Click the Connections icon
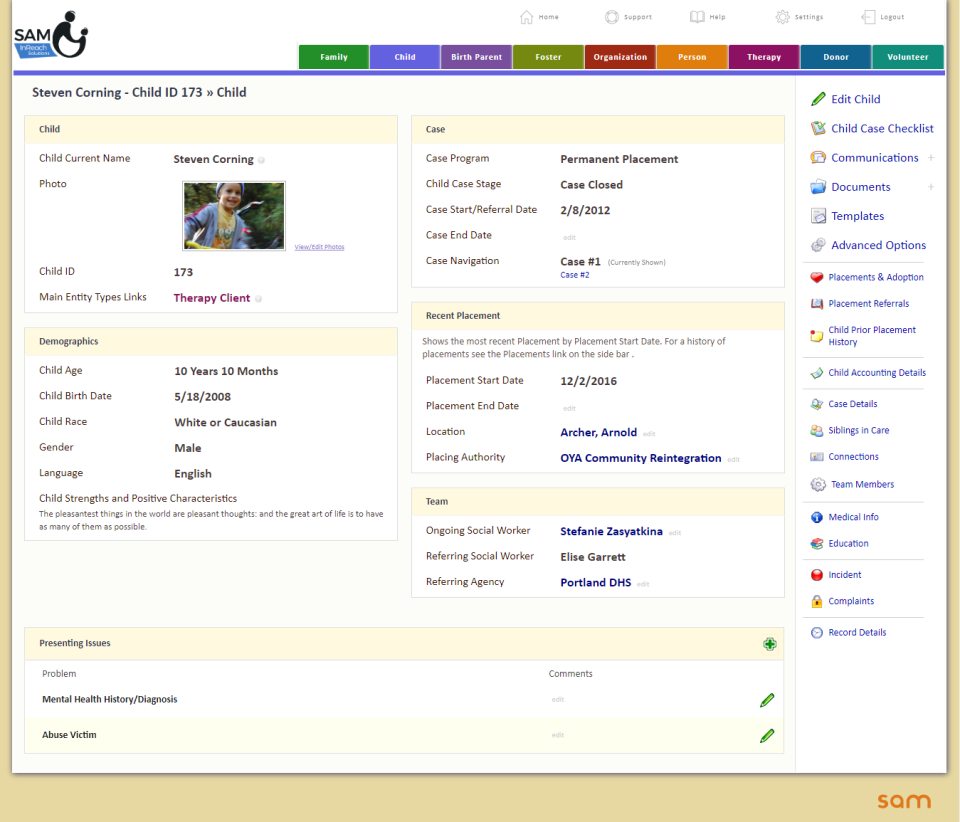960x822 pixels. pos(817,457)
